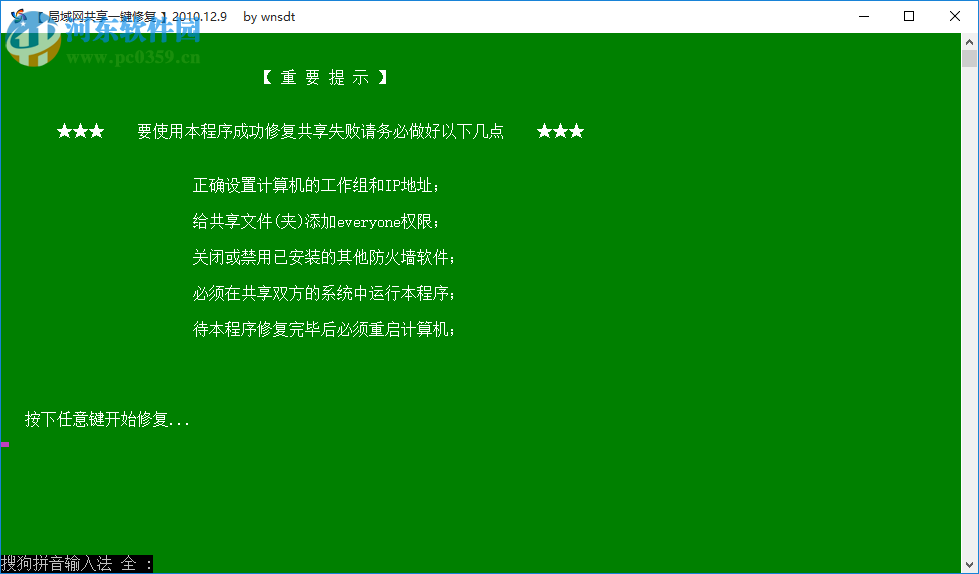Click line '必须在共享双方的系统中运行本程序'

click(324, 294)
